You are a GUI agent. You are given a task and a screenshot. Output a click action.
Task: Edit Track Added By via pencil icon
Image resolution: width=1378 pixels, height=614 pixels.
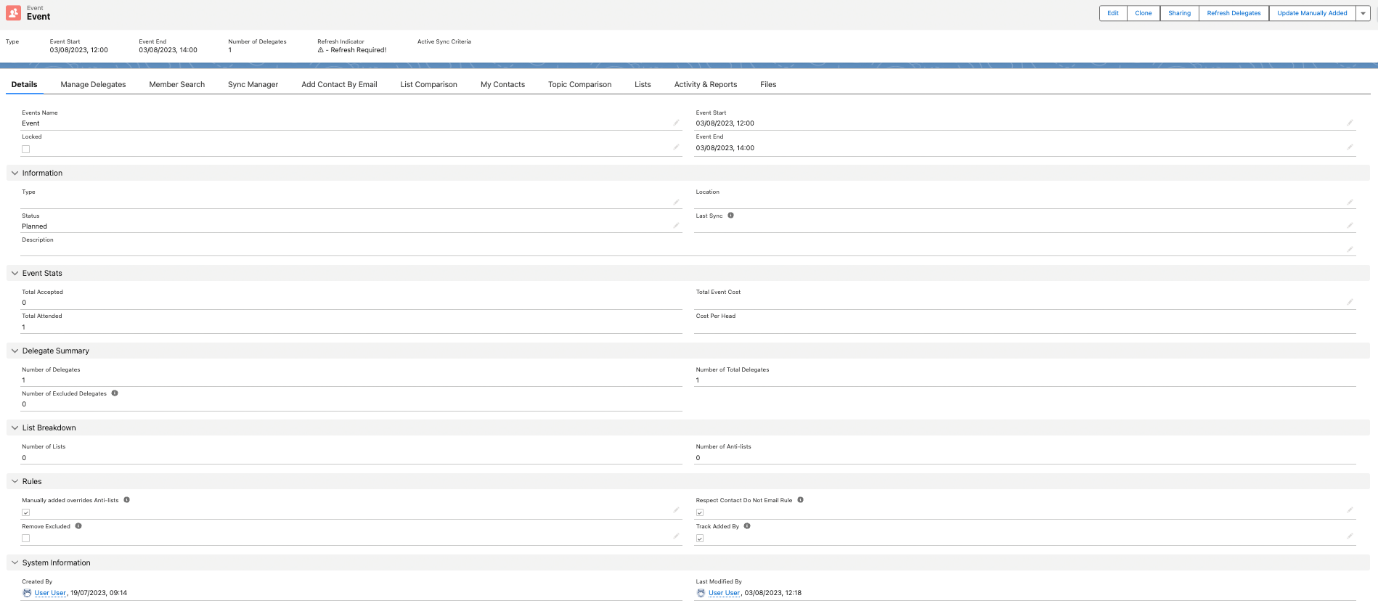point(1350,536)
